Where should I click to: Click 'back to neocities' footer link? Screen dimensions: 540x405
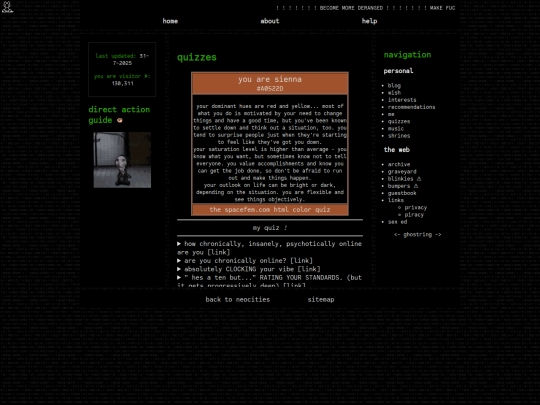tap(238, 300)
